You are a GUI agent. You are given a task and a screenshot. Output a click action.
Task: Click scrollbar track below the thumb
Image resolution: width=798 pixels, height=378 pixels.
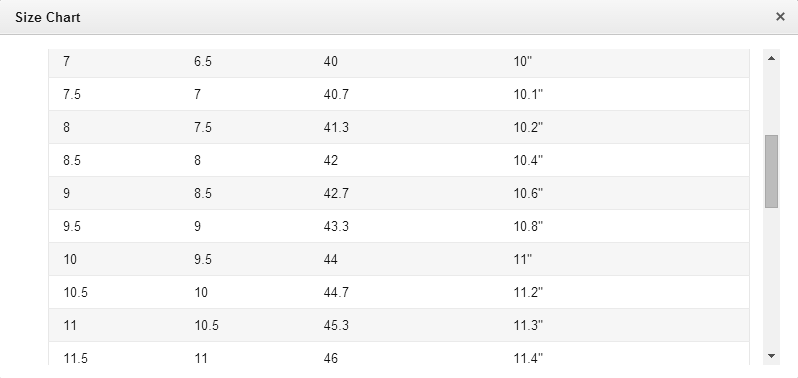coord(771,277)
